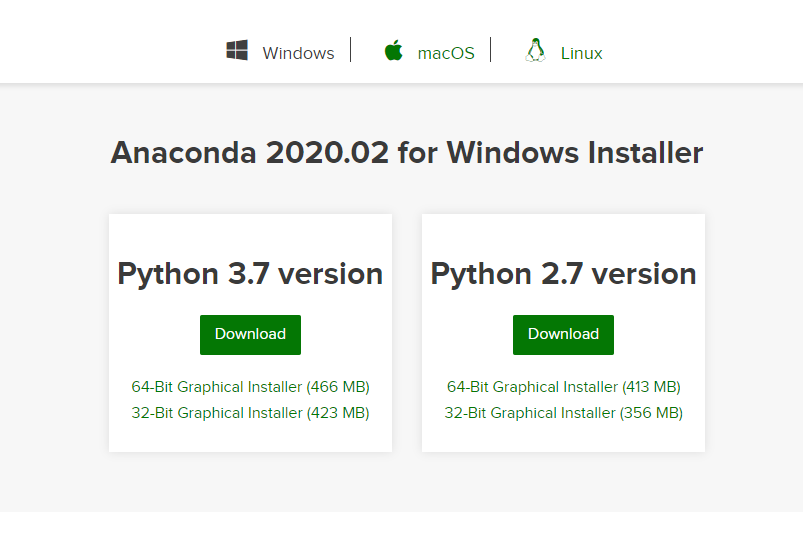Switch to the macOS tab
This screenshot has height=545, width=803.
tap(446, 53)
